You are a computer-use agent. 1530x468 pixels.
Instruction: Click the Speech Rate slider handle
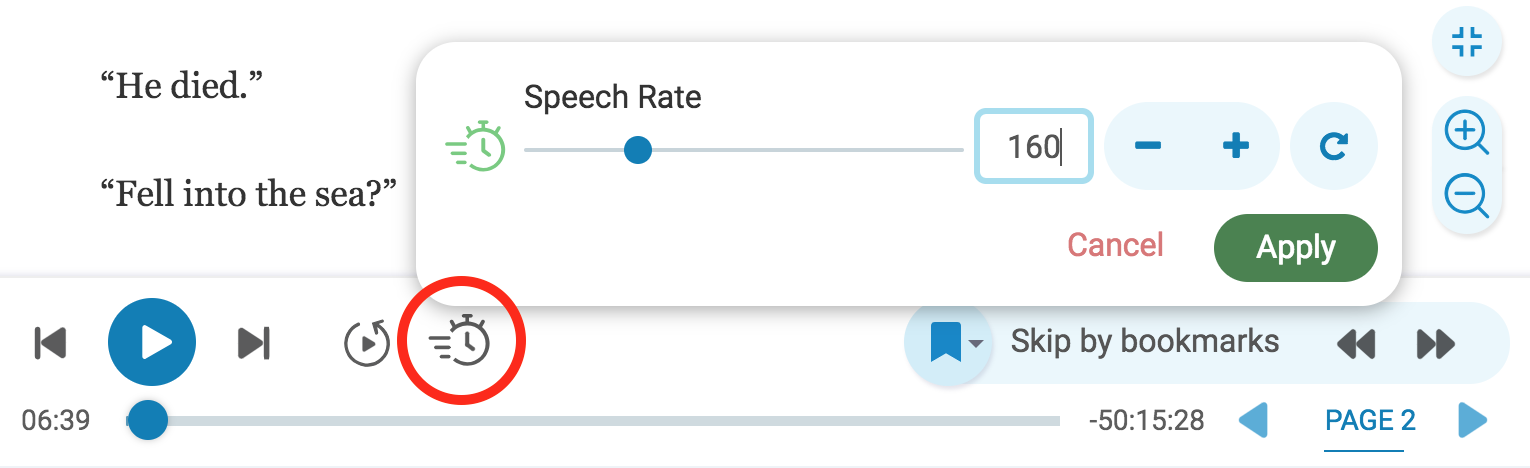(x=638, y=150)
